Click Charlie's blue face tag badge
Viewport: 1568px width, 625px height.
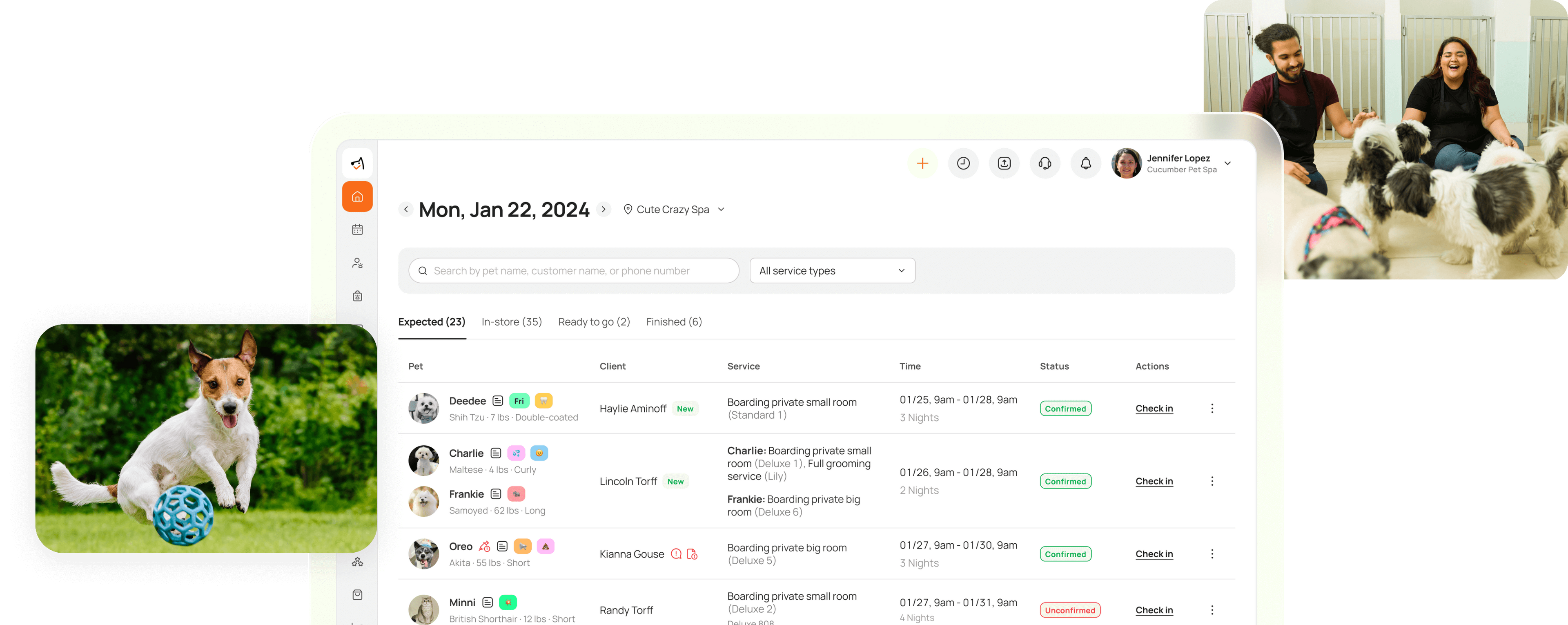(x=539, y=453)
